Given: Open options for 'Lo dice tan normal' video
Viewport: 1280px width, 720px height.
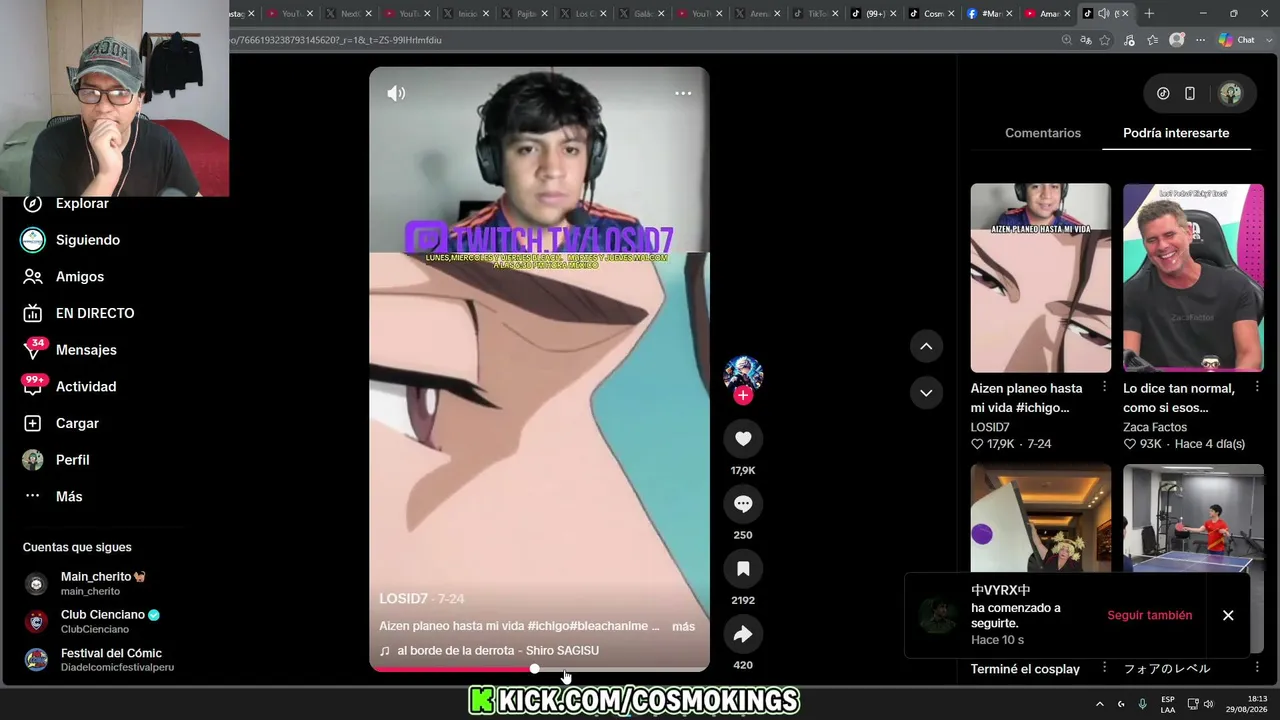Looking at the screenshot, I should (1257, 387).
